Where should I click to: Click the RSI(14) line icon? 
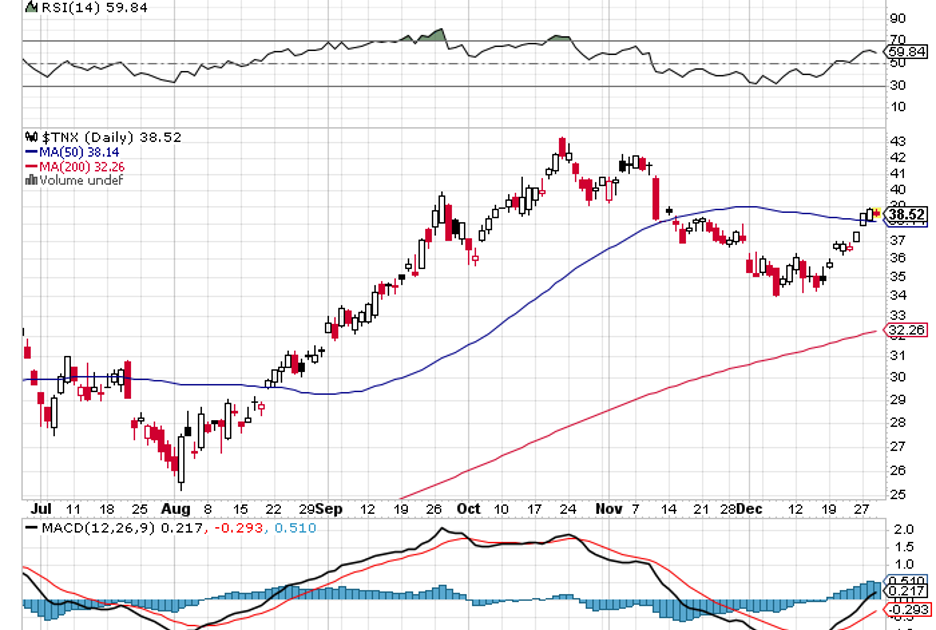point(31,7)
